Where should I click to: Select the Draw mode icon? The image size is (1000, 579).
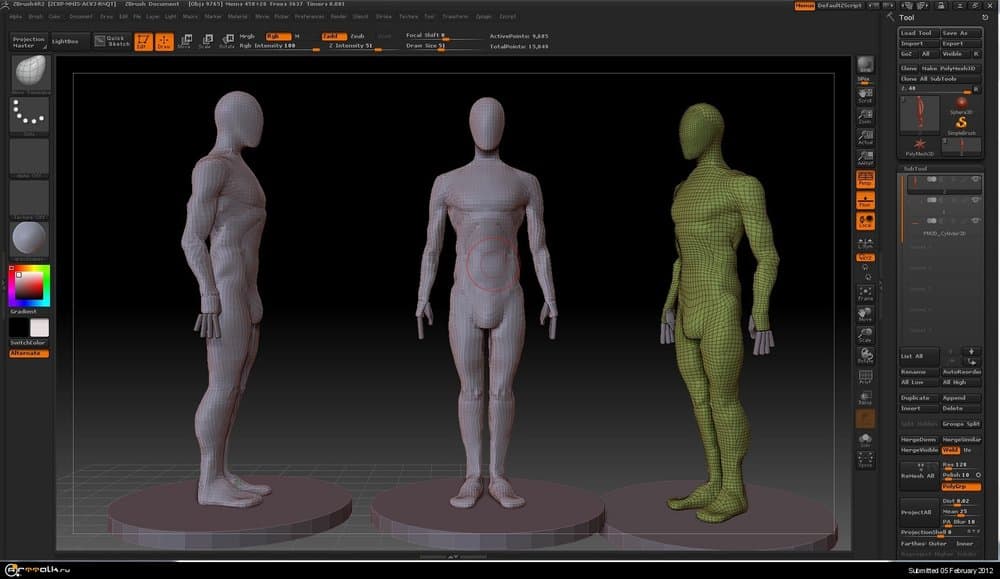(163, 41)
